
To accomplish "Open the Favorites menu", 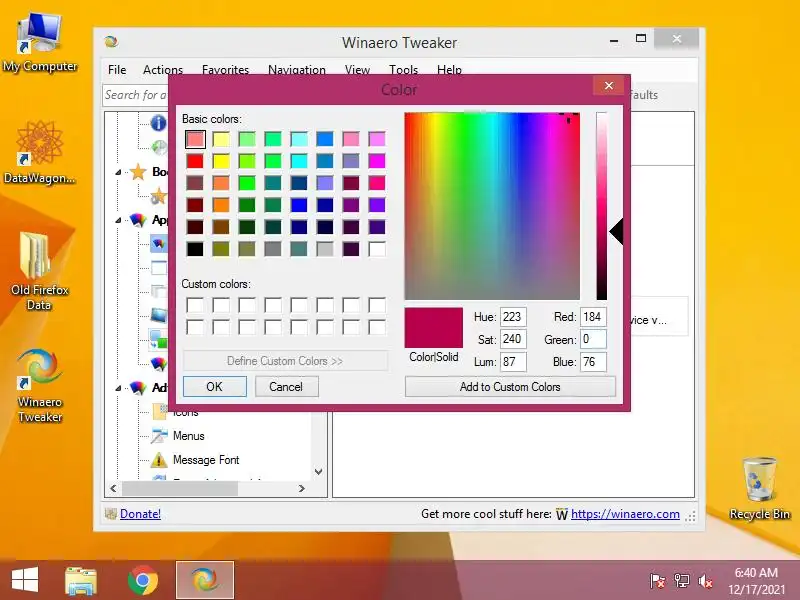I will coord(225,69).
